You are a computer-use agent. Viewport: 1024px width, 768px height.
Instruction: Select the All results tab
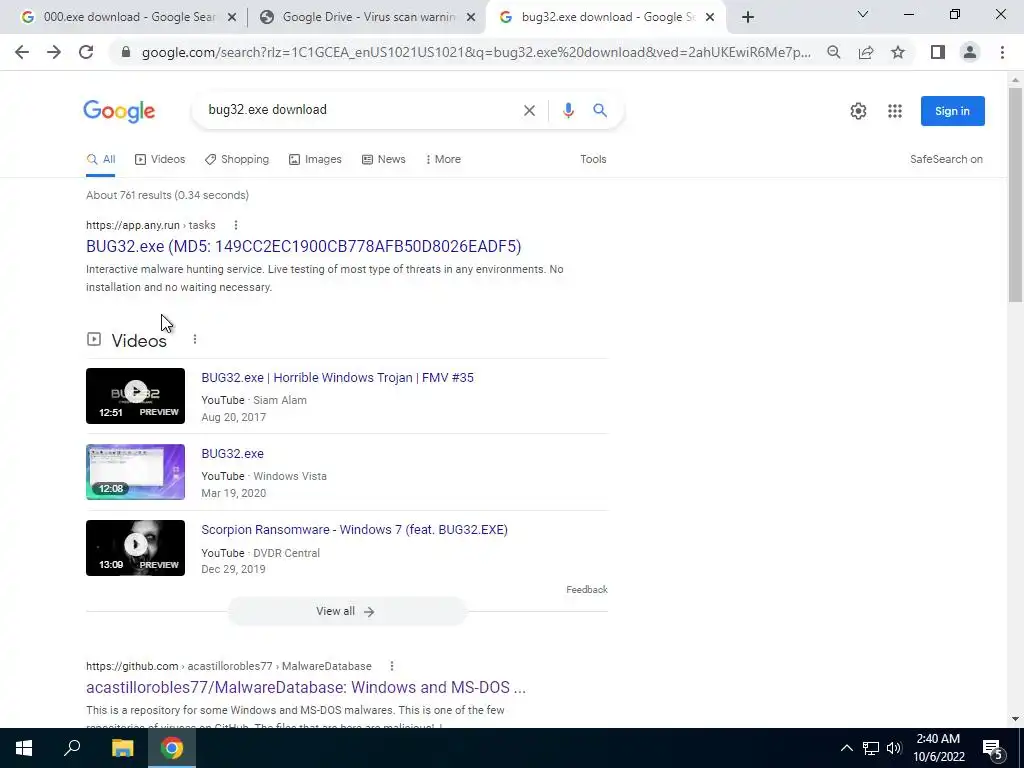[x=101, y=159]
